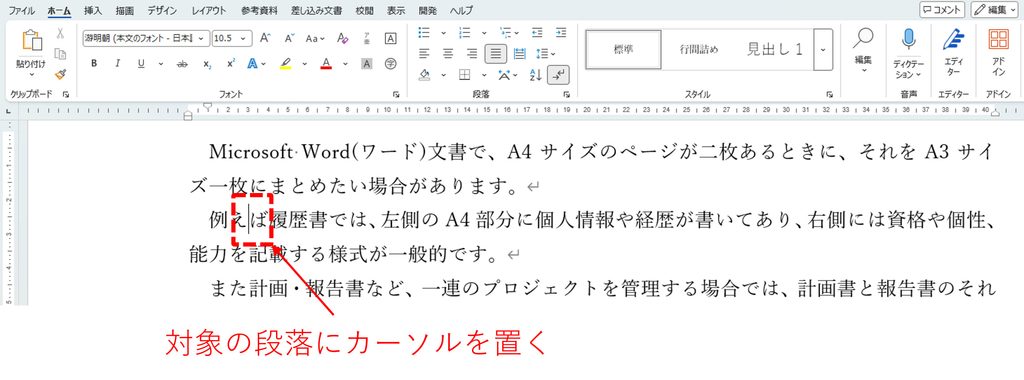The image size is (1024, 380).
Task: Apply red font color
Action: pyautogui.click(x=327, y=63)
